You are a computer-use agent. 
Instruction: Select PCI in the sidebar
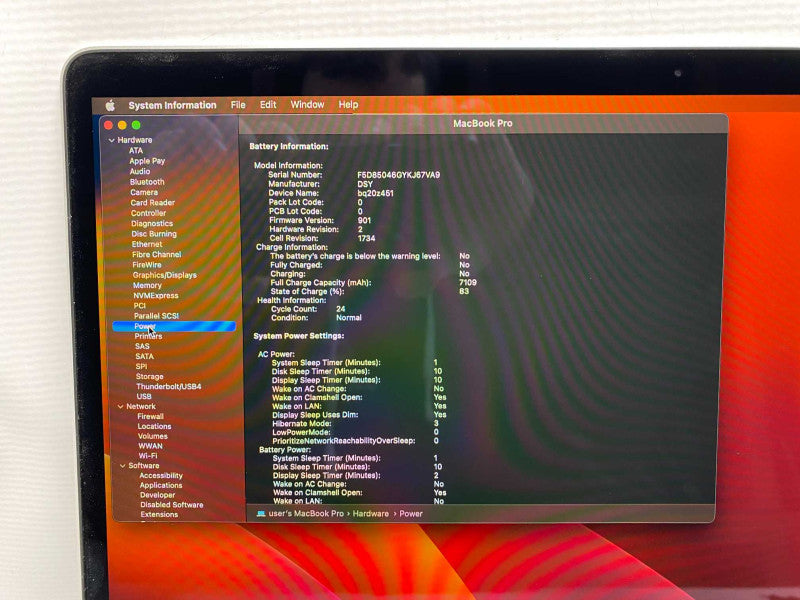click(x=140, y=306)
